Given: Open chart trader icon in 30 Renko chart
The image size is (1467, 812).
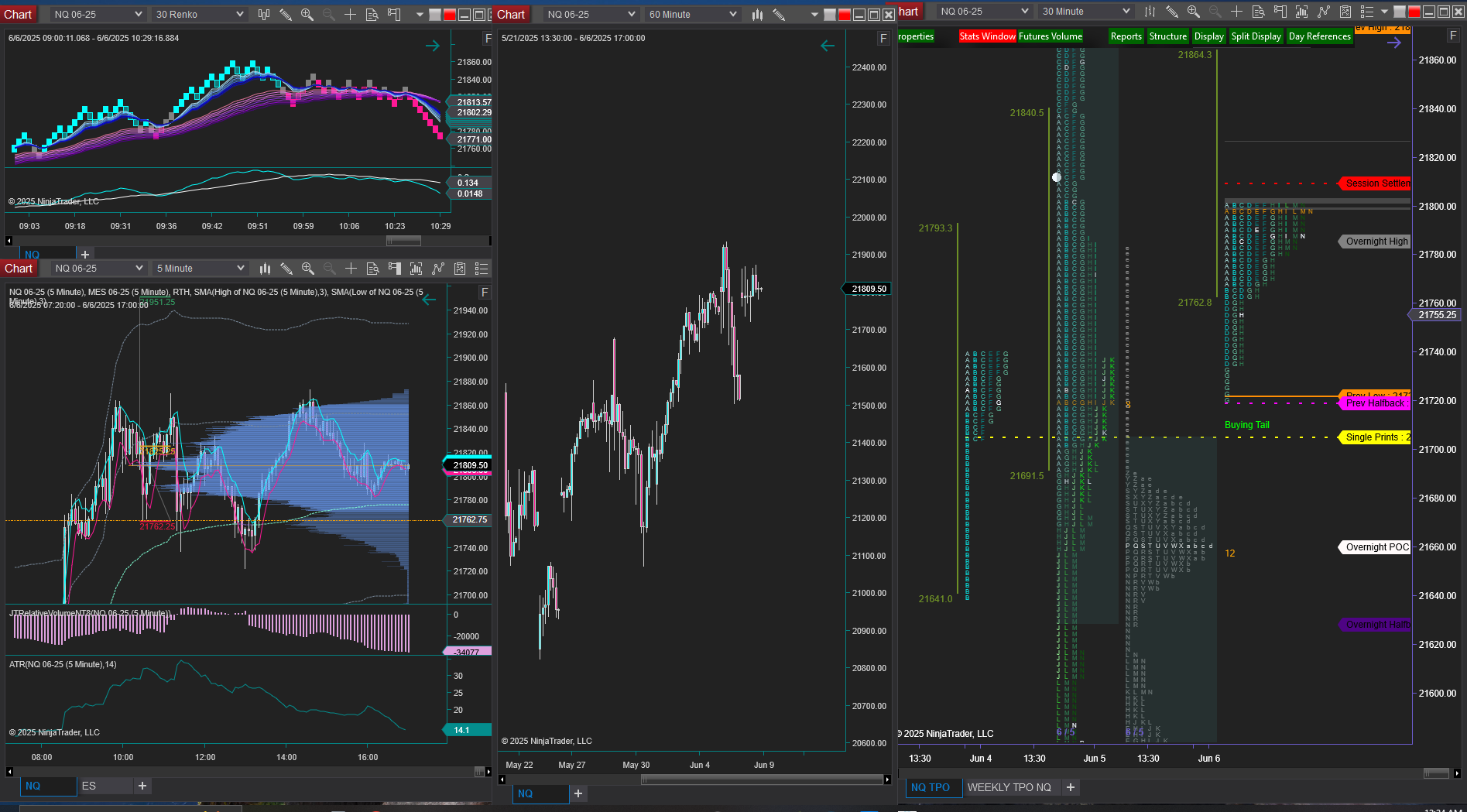Looking at the screenshot, I should coord(394,14).
